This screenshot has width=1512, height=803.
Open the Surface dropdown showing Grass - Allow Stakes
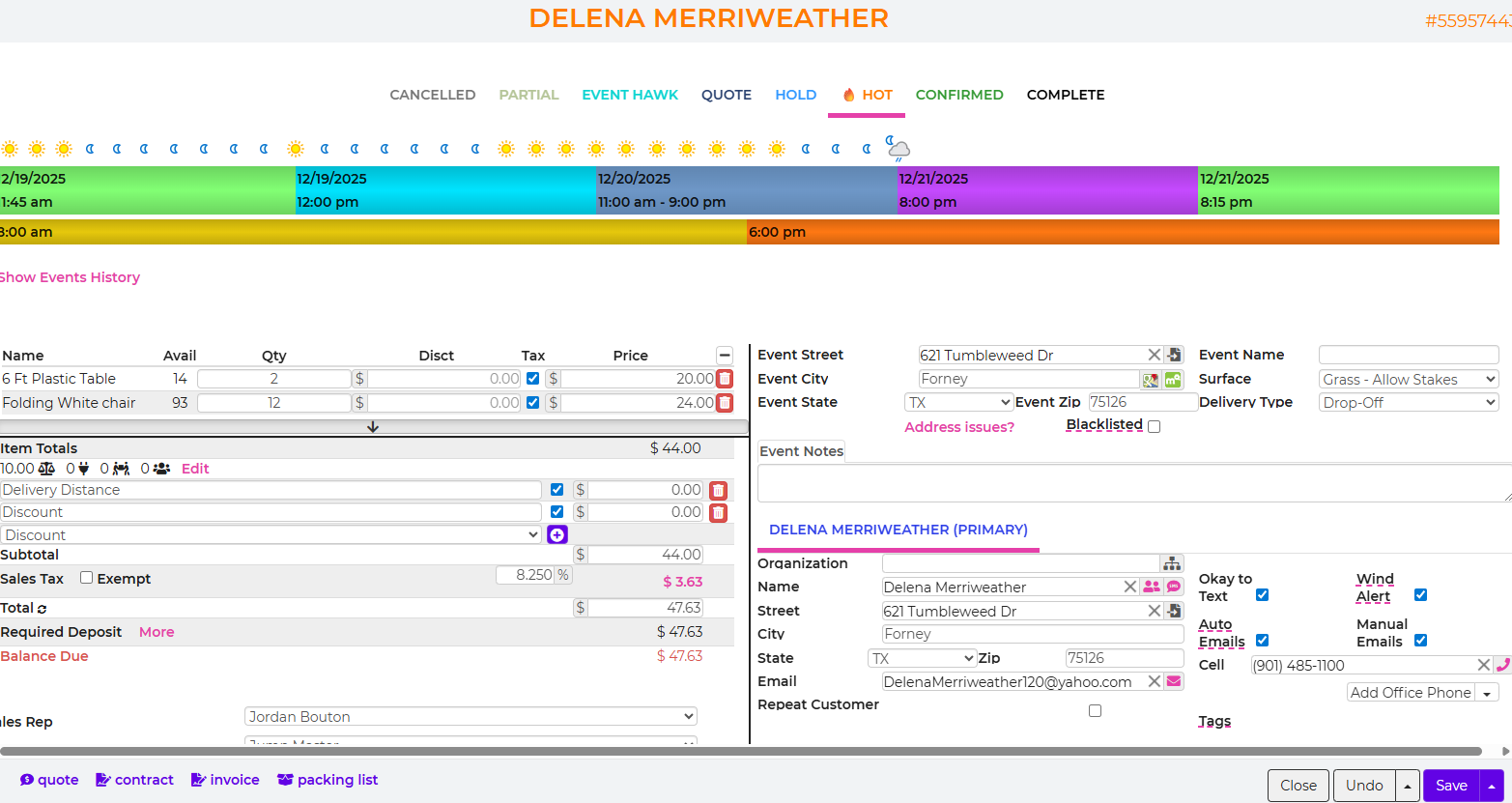pyautogui.click(x=1408, y=379)
